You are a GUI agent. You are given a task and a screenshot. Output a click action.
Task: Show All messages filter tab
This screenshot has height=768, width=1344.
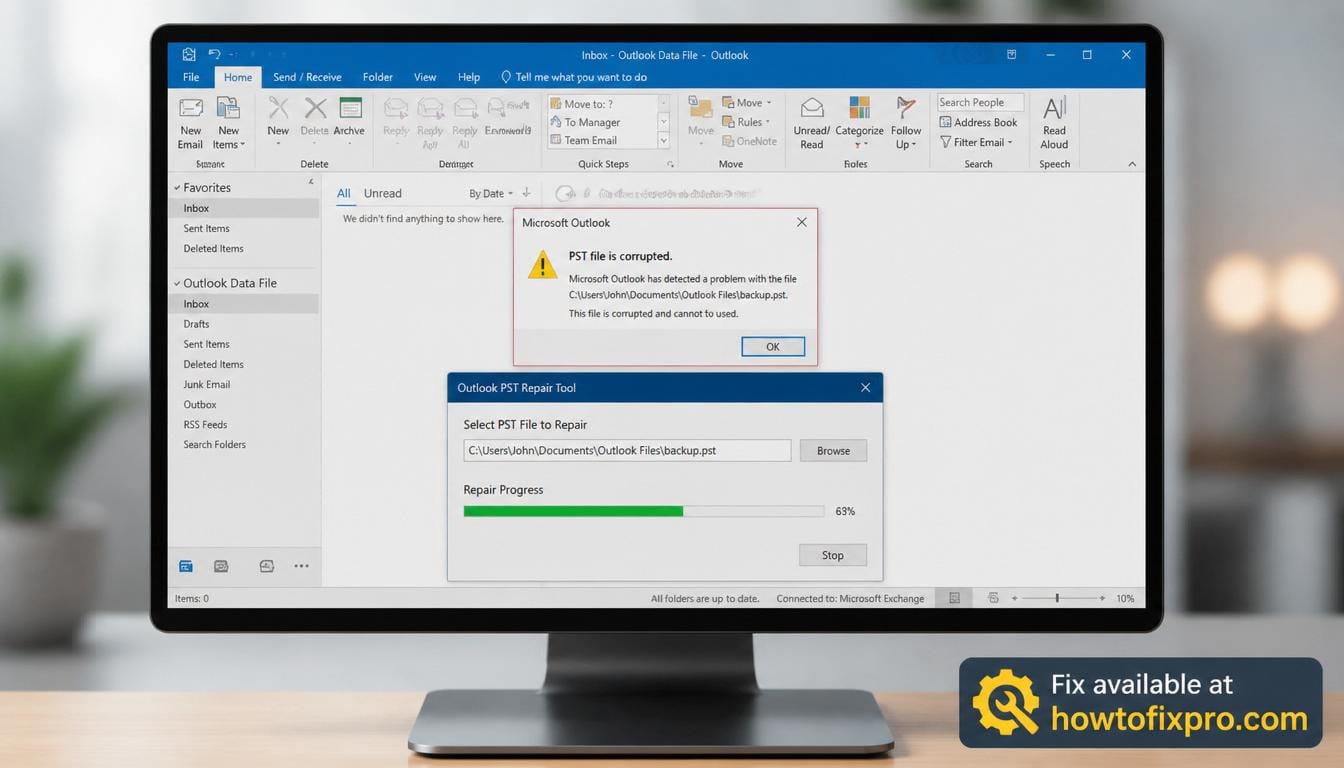(344, 193)
